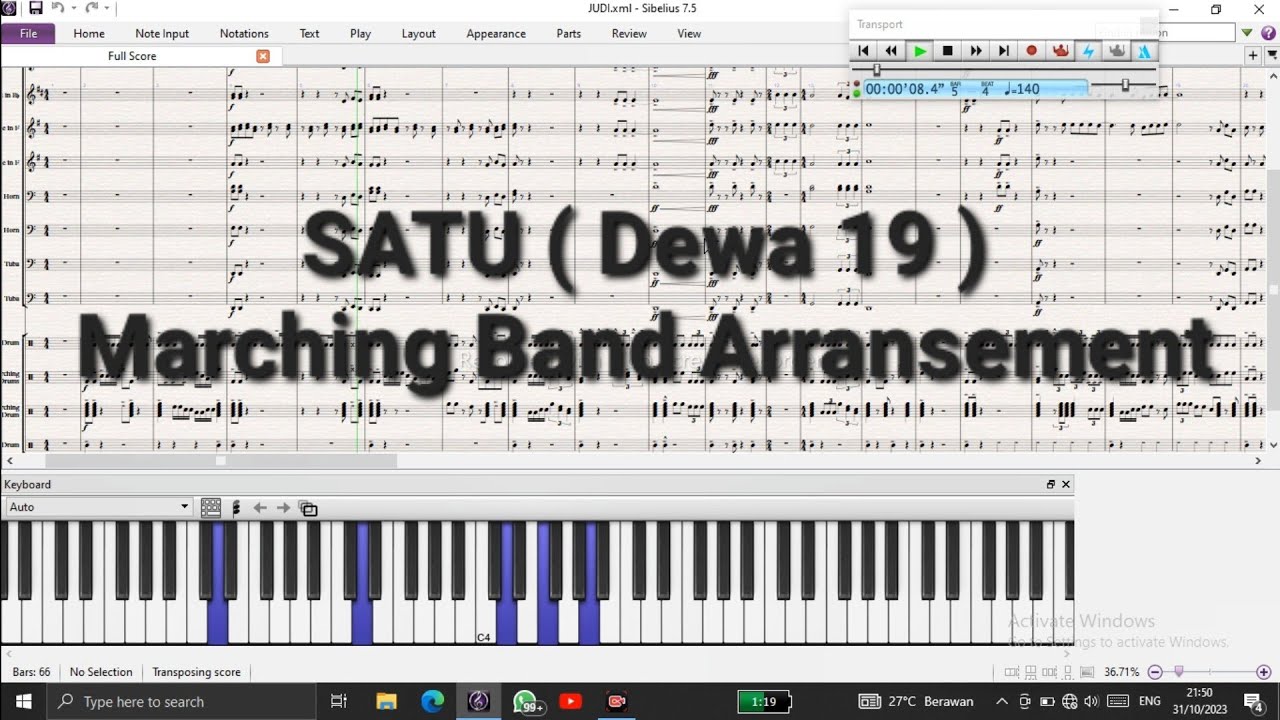Fast-forward using the double right arrows

(976, 51)
